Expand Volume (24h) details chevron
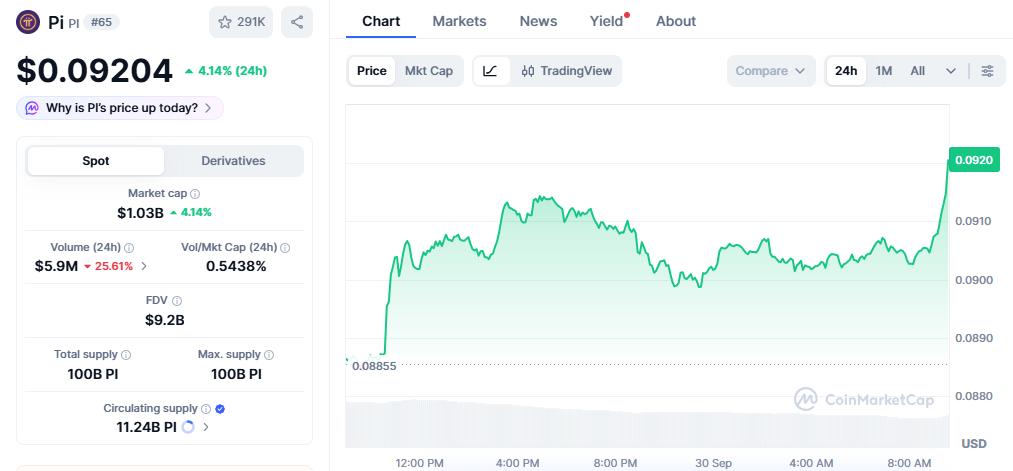 [x=144, y=266]
